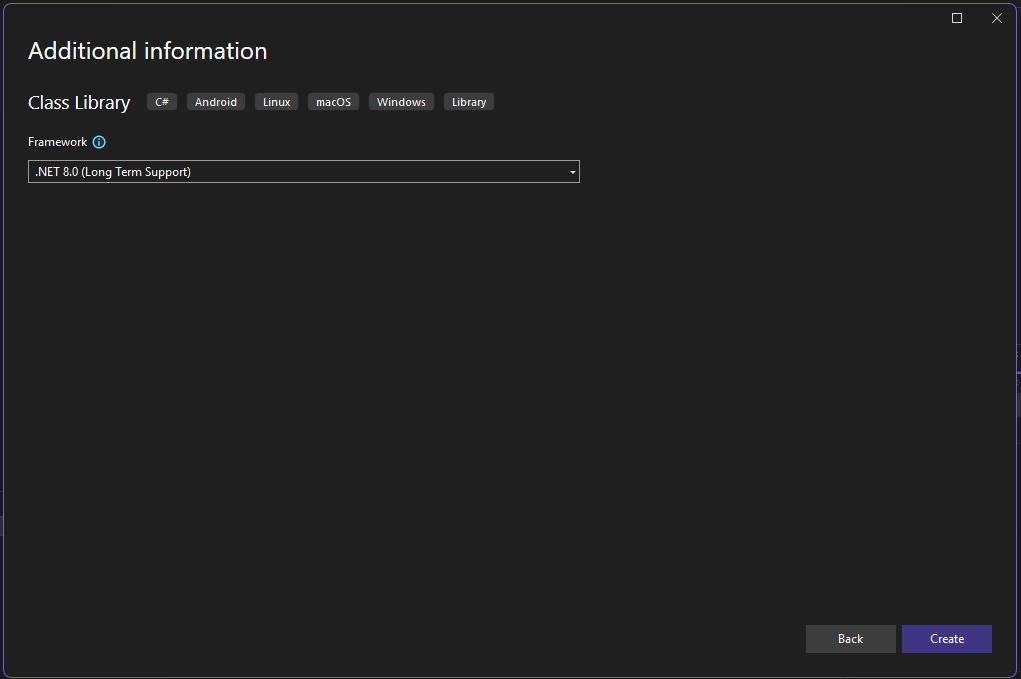
Task: Click the Framework field label
Action: click(57, 142)
